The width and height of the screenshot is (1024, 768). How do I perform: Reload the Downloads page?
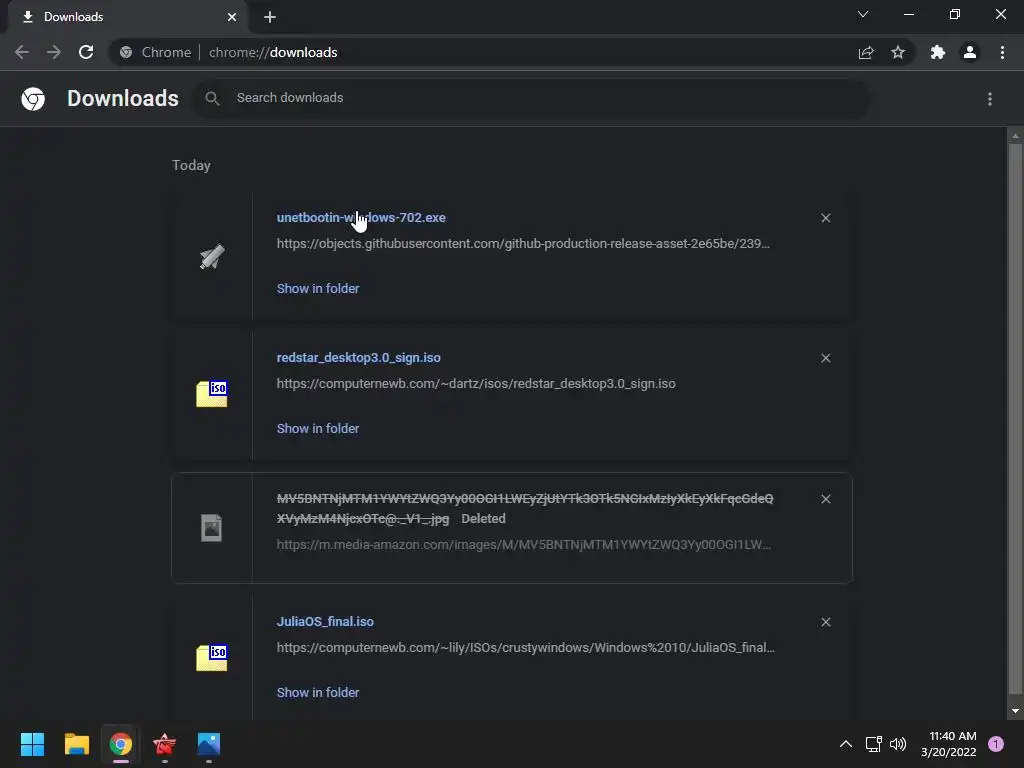(86, 52)
